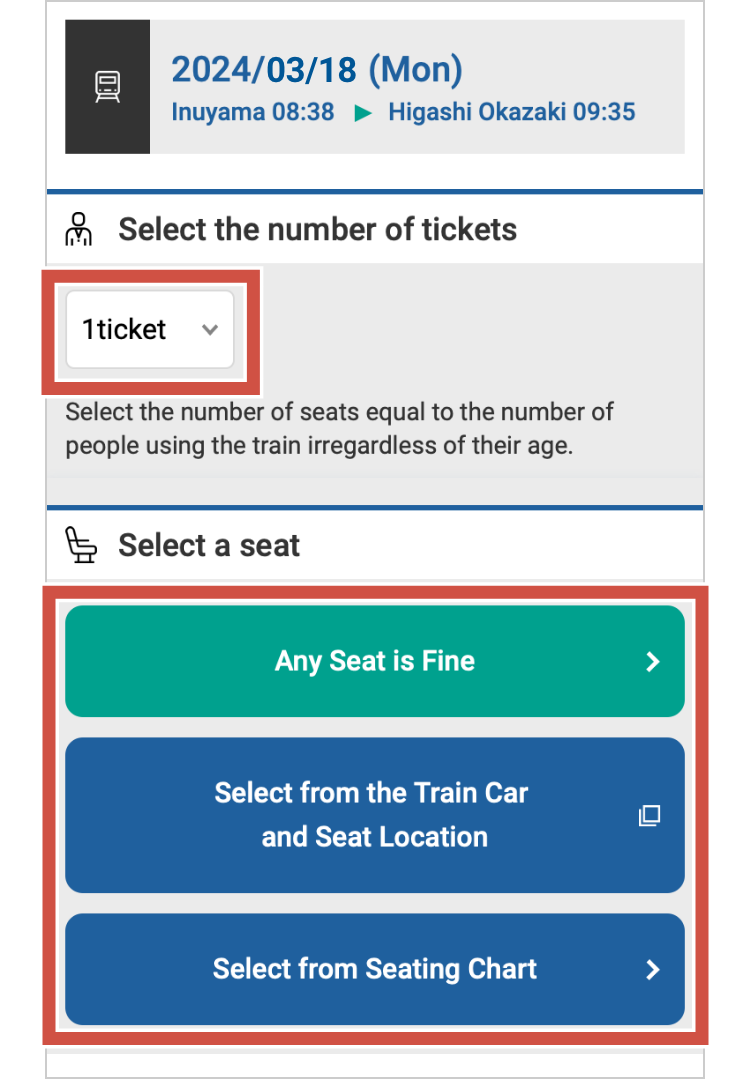The image size is (750, 1079).
Task: Click the Select the number of tickets heading
Action: coord(317,229)
